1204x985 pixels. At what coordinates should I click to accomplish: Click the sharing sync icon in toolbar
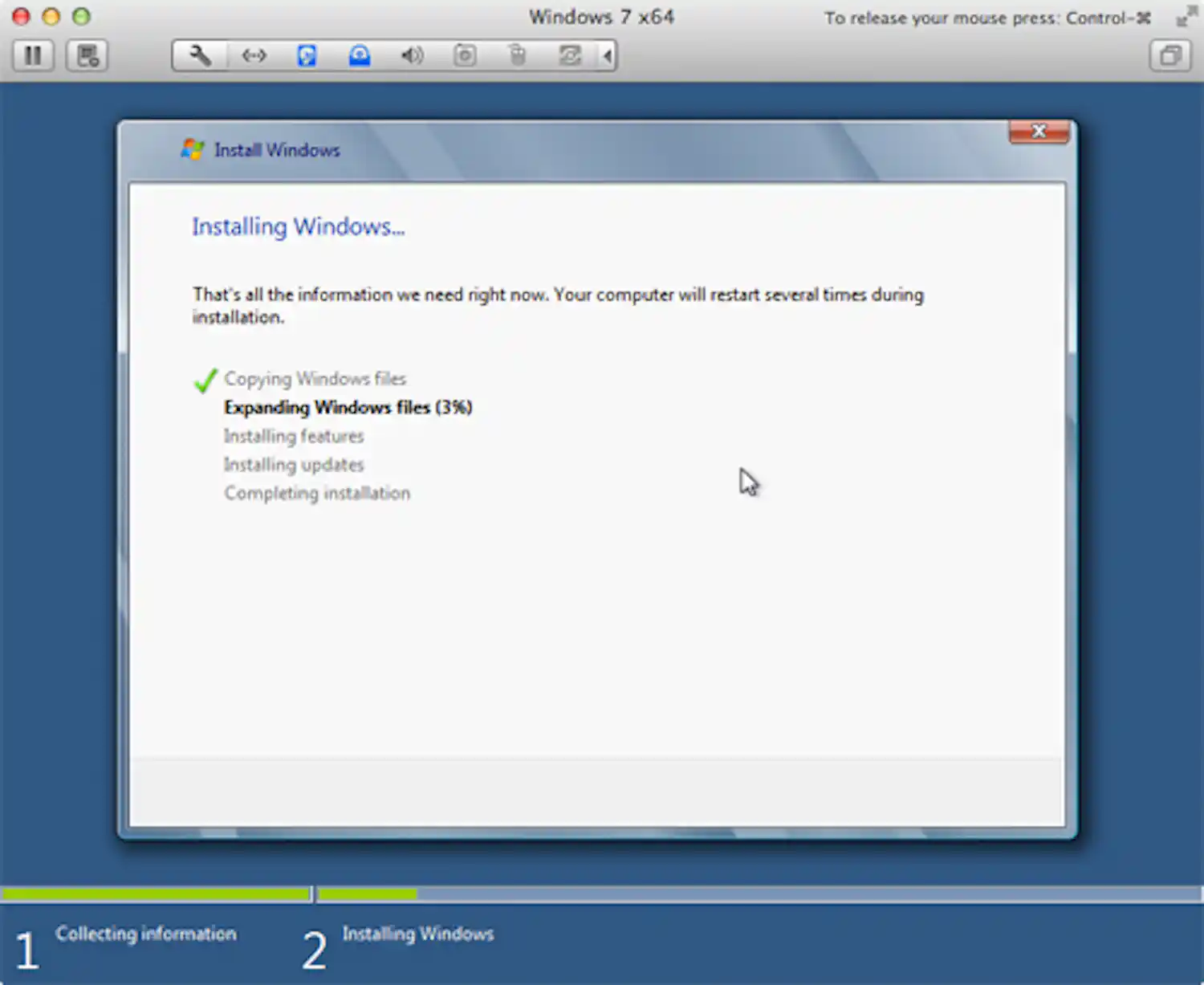[570, 55]
